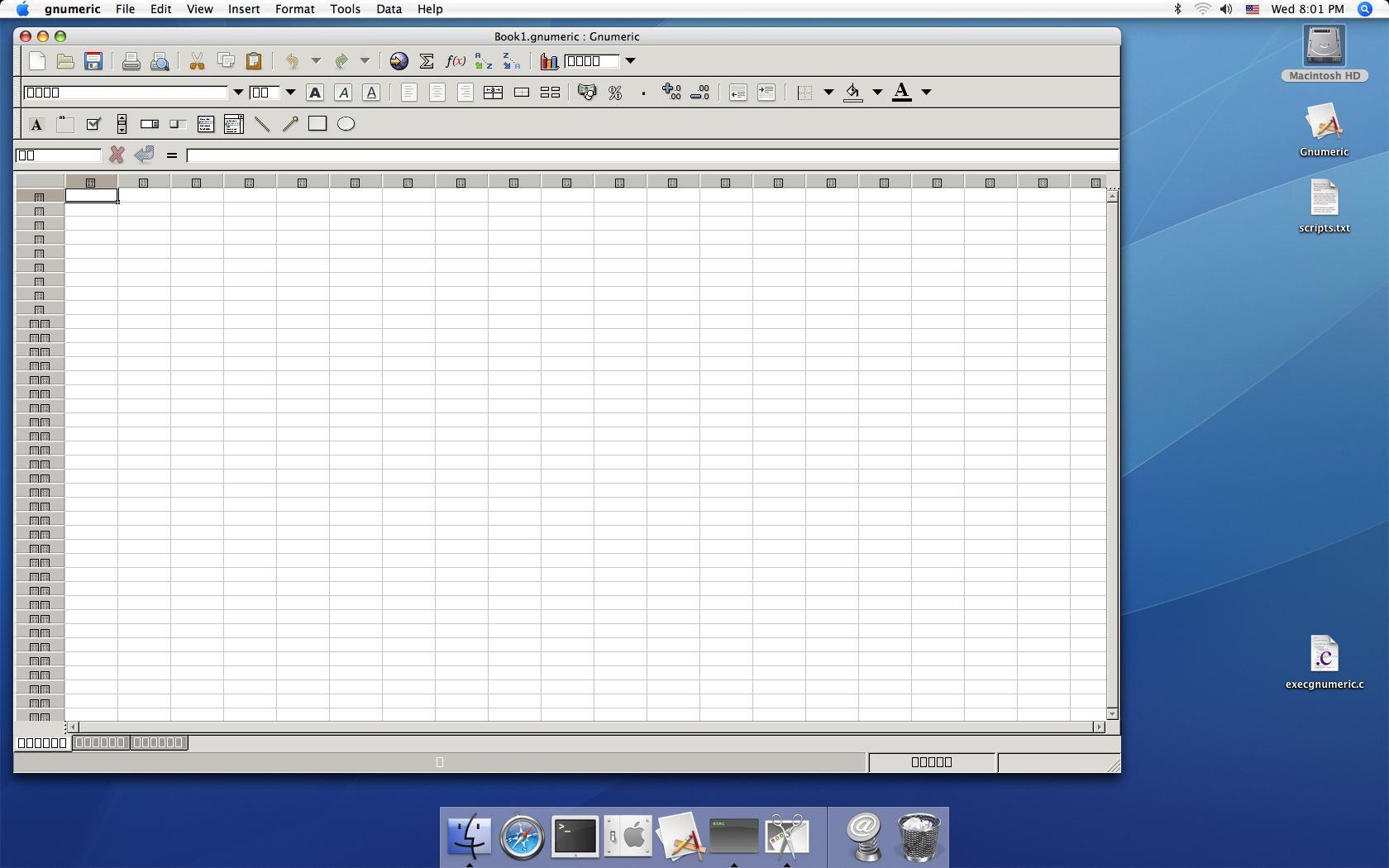
Task: Open Print Preview from toolbar
Action: [160, 61]
